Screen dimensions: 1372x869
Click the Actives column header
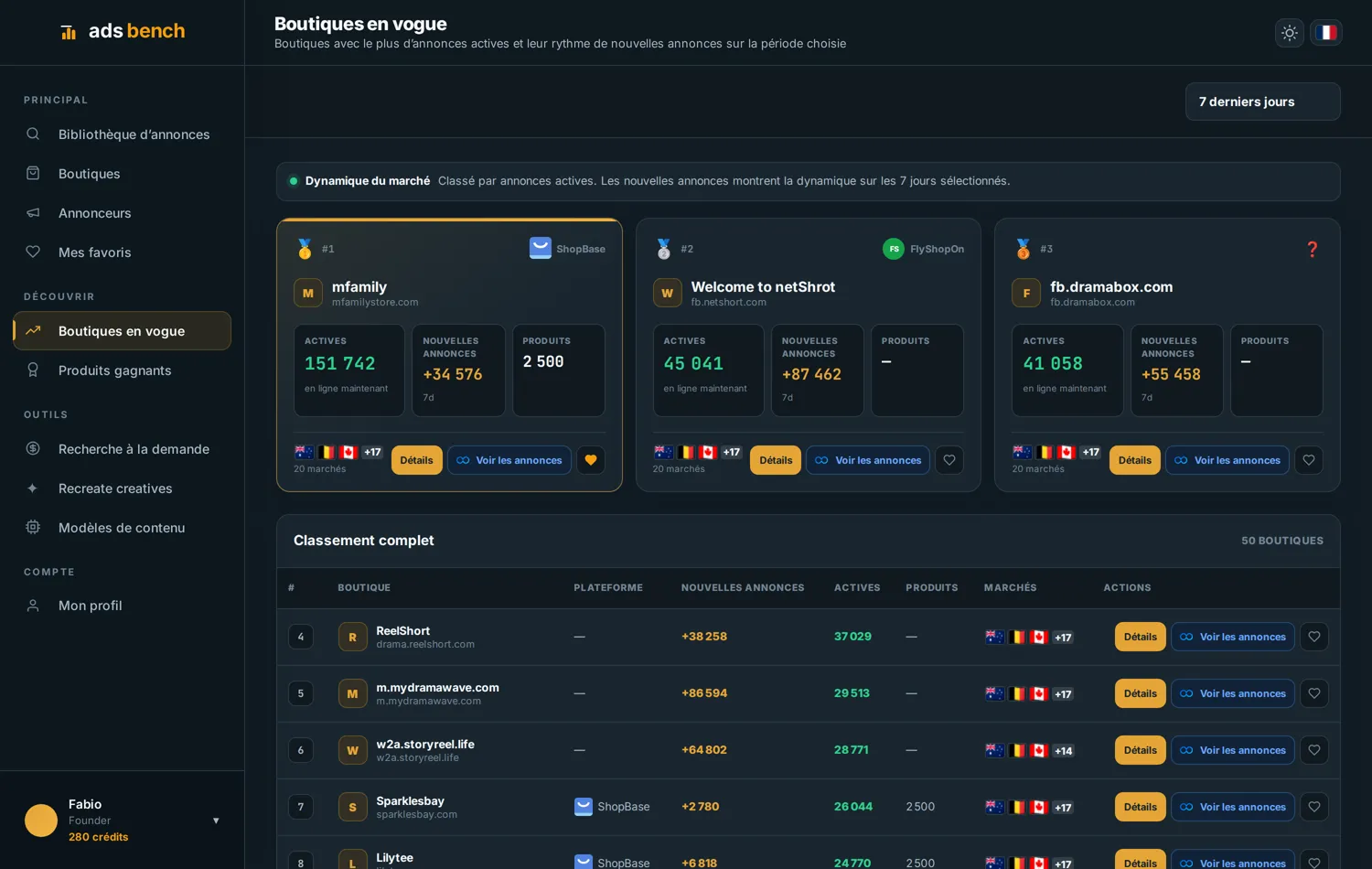857,588
